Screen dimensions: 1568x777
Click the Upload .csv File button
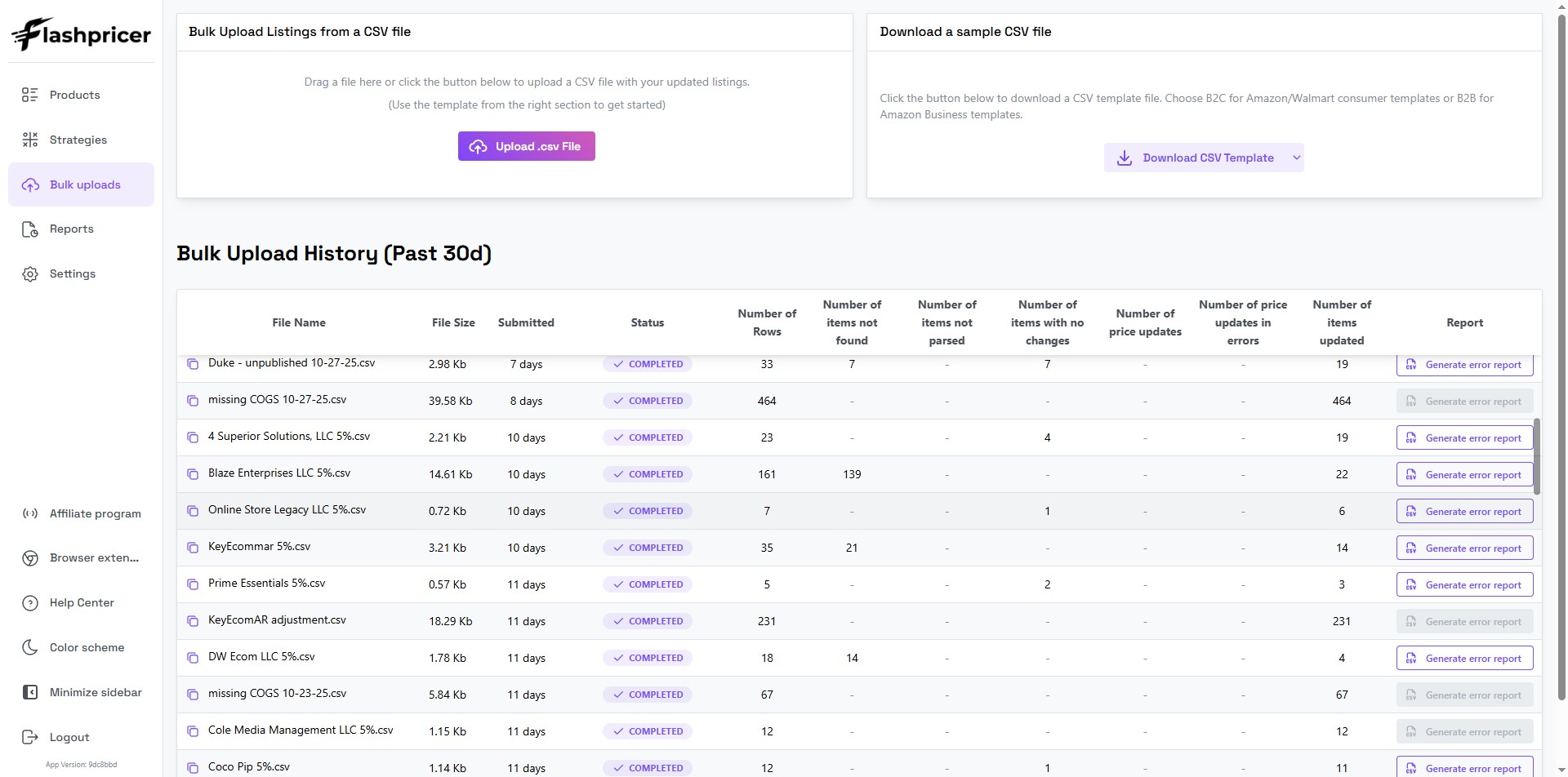tap(527, 146)
